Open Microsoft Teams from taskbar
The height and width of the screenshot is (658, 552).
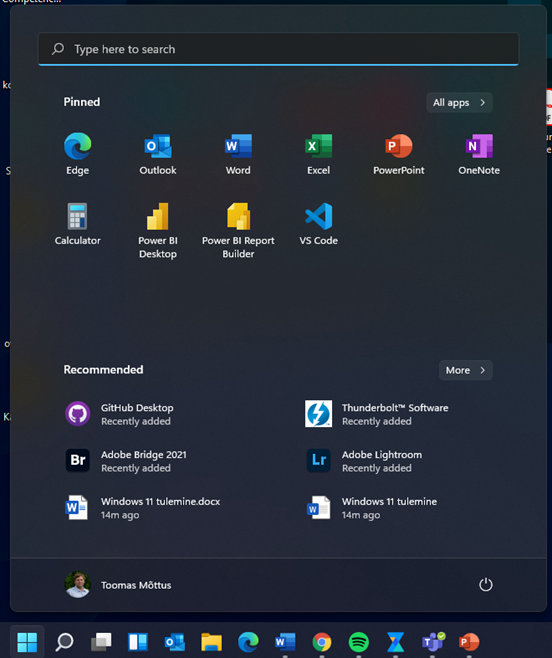[x=433, y=642]
